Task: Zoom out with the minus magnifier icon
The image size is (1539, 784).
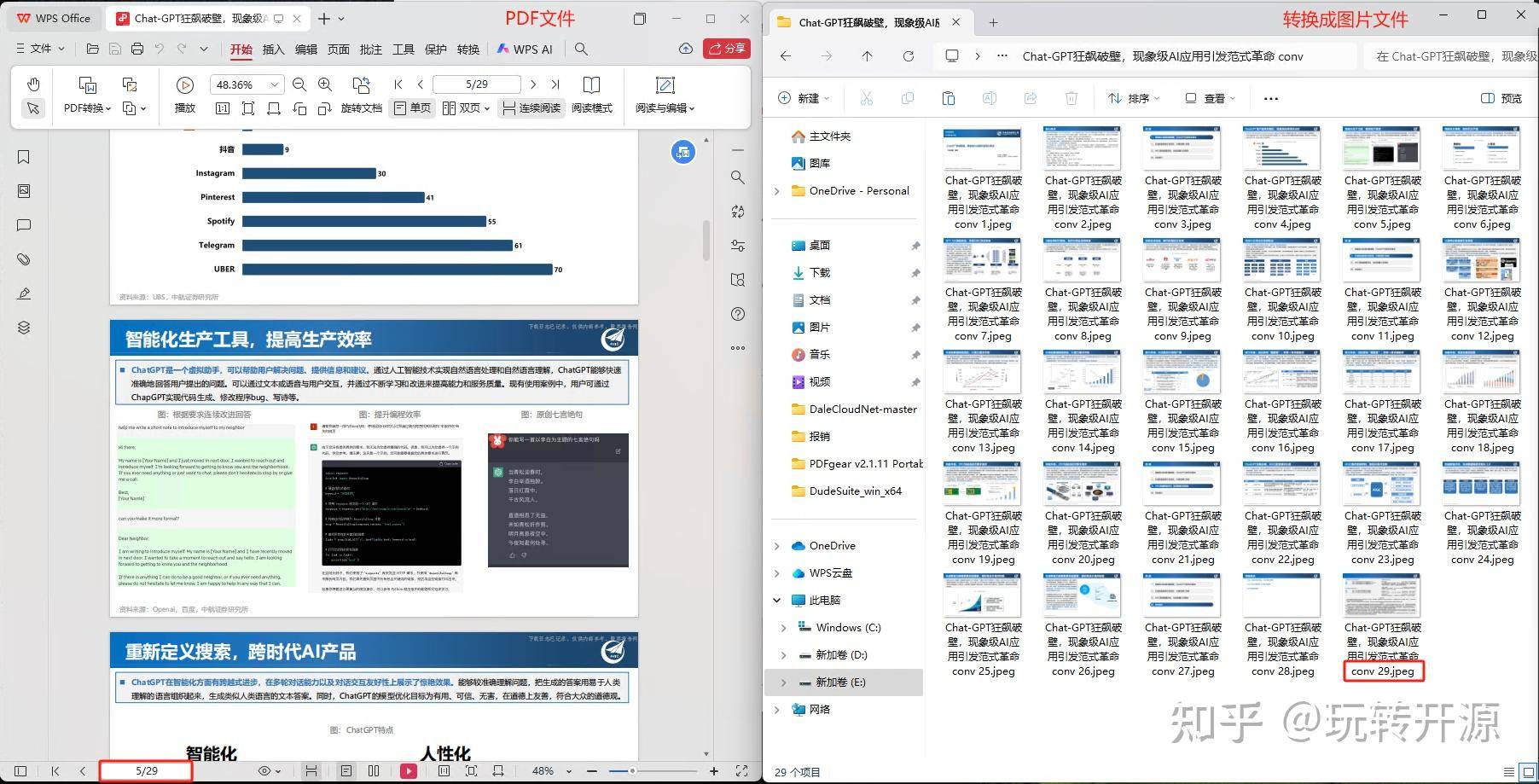Action: [299, 84]
